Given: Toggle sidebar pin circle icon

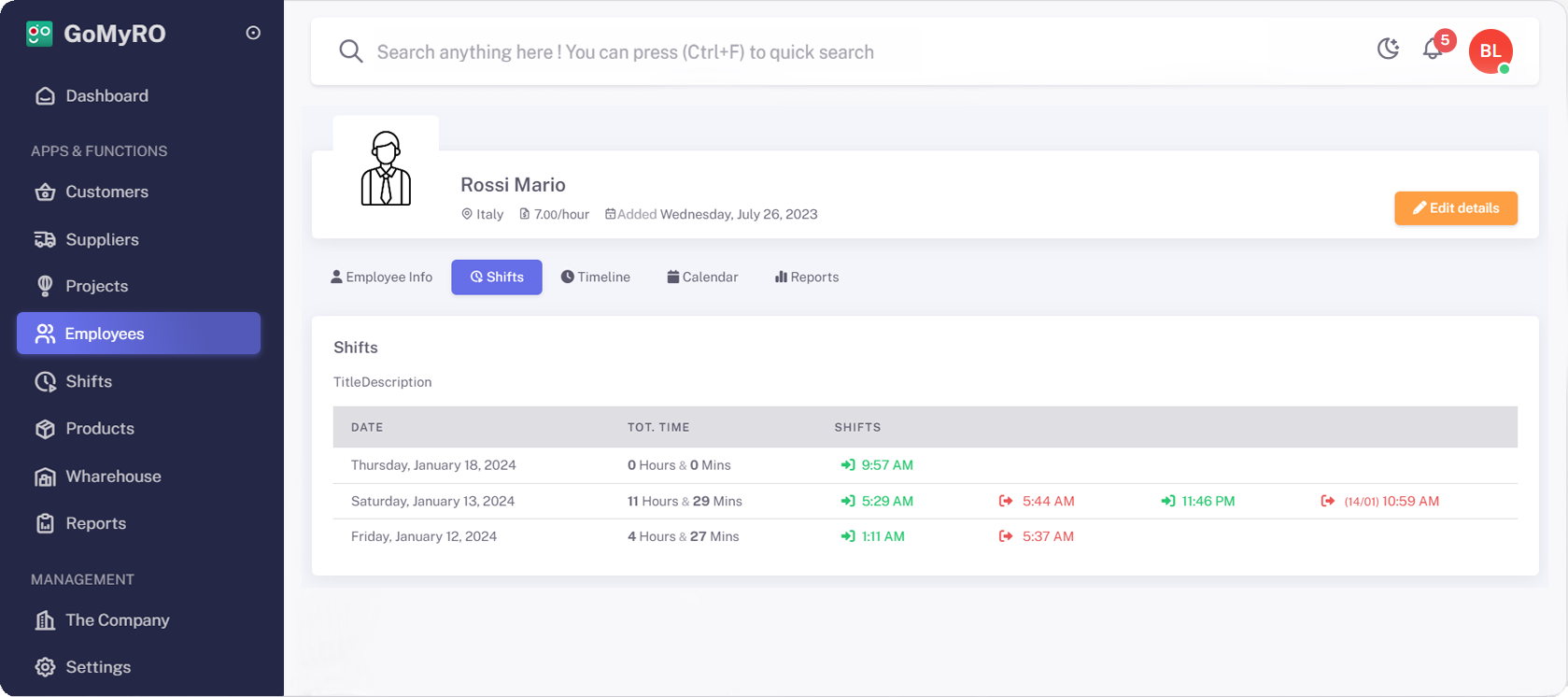Looking at the screenshot, I should click(x=253, y=33).
